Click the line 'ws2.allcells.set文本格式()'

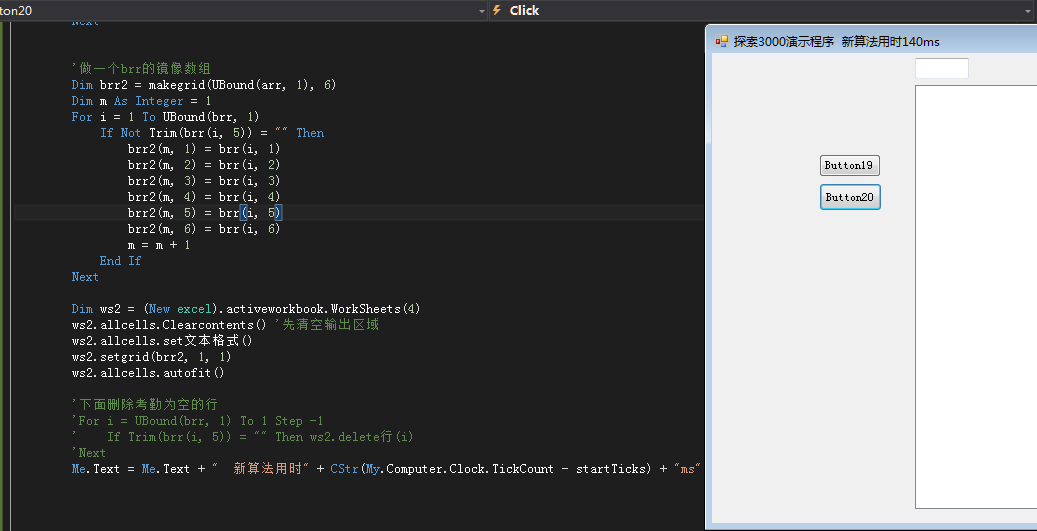162,341
